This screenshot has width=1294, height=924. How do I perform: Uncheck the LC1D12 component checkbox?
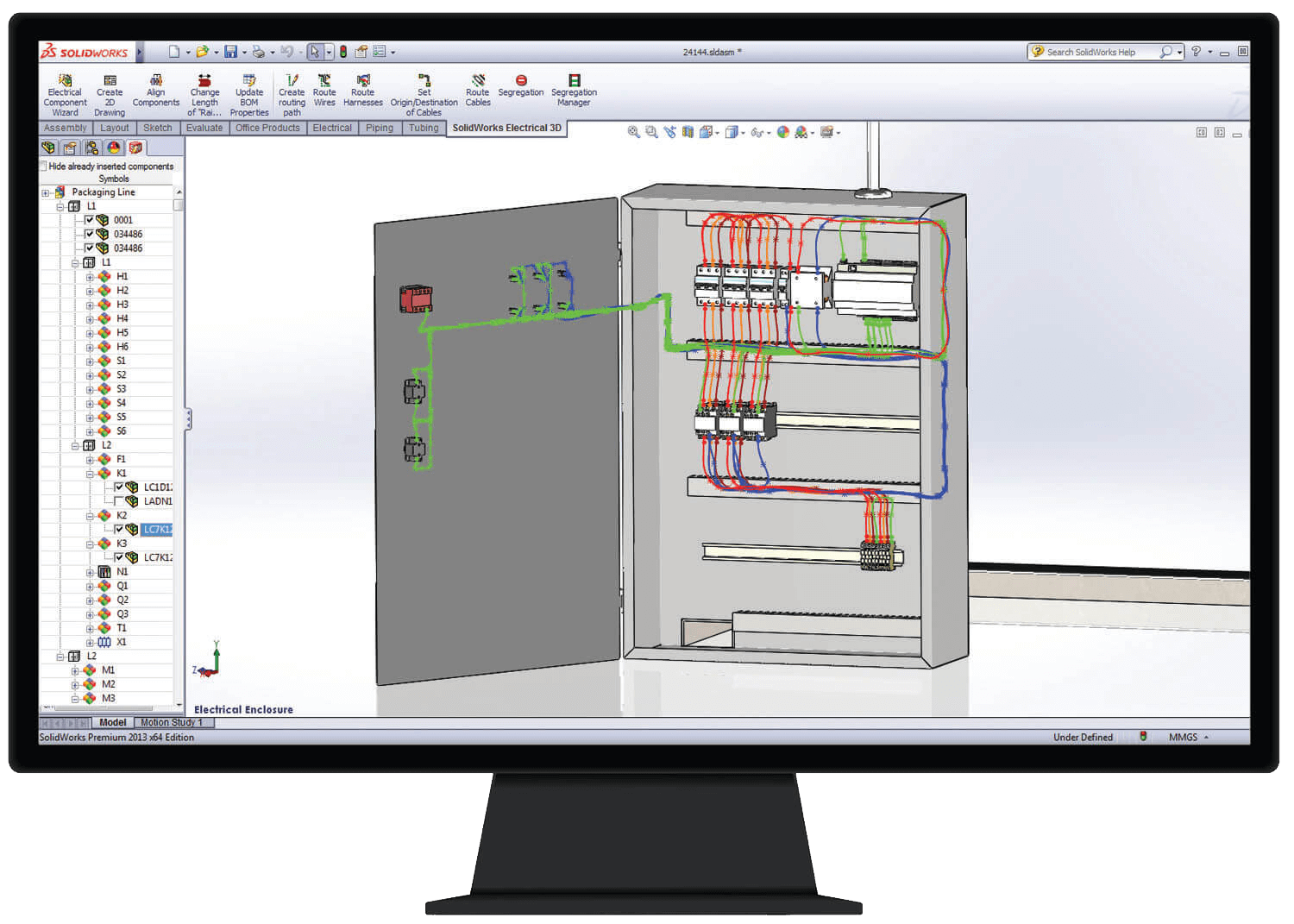pyautogui.click(x=119, y=487)
